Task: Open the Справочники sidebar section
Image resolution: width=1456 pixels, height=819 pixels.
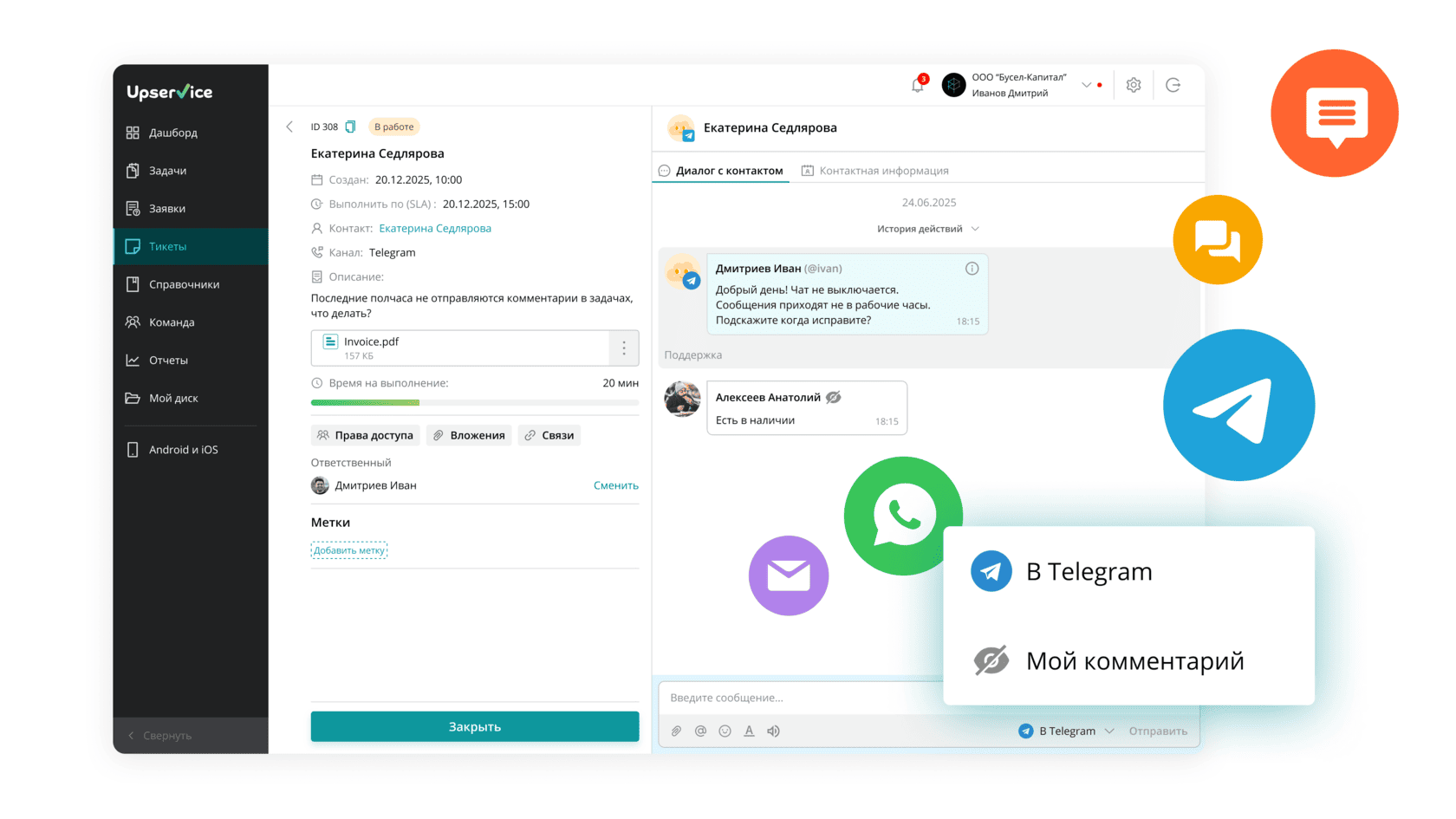Action: [190, 284]
